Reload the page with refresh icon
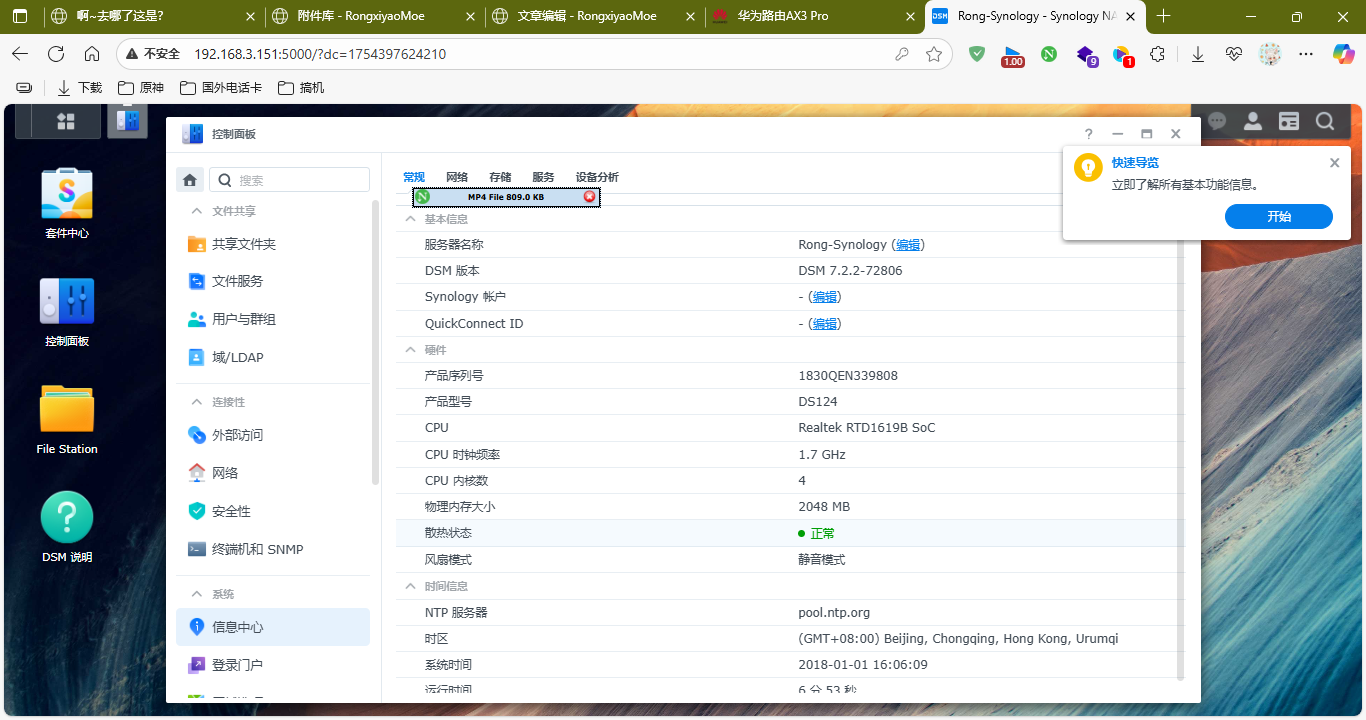 pyautogui.click(x=56, y=54)
